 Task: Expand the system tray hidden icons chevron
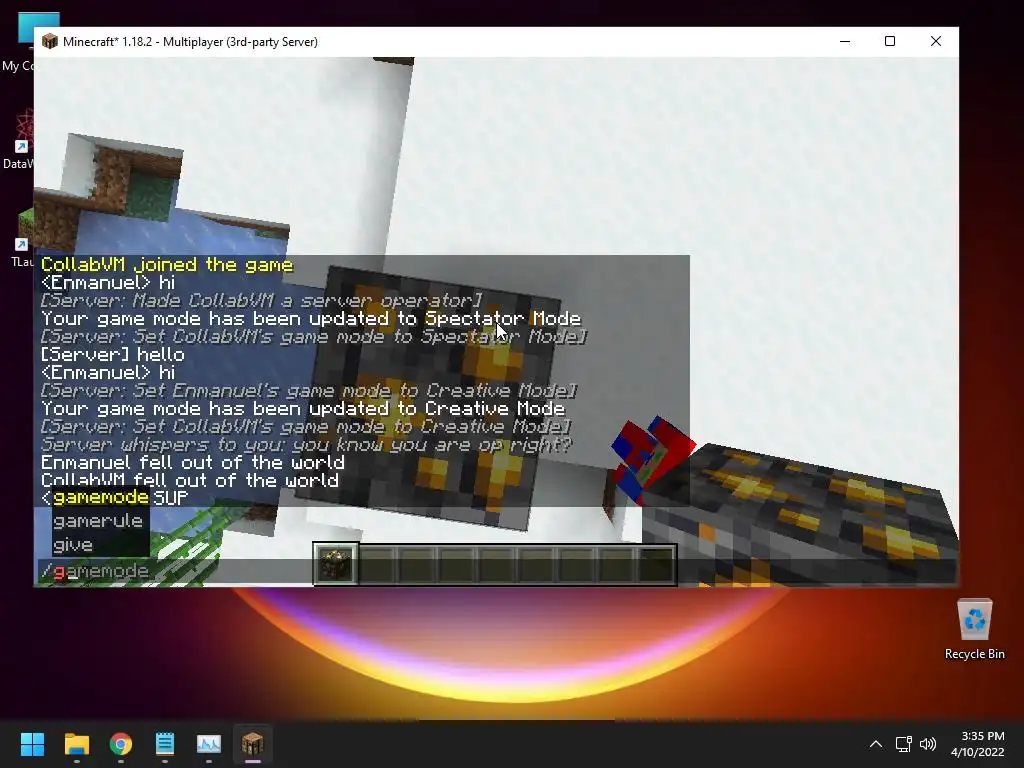876,744
